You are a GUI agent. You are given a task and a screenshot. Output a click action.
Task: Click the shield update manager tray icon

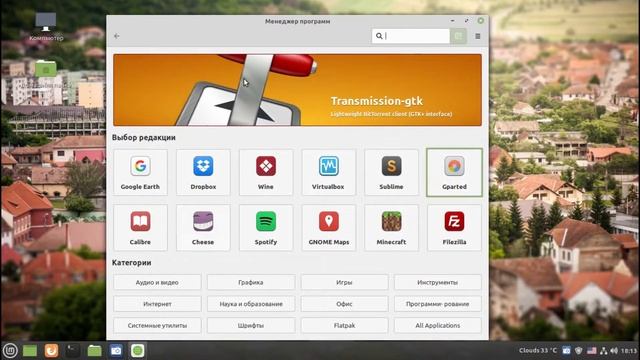(x=578, y=351)
